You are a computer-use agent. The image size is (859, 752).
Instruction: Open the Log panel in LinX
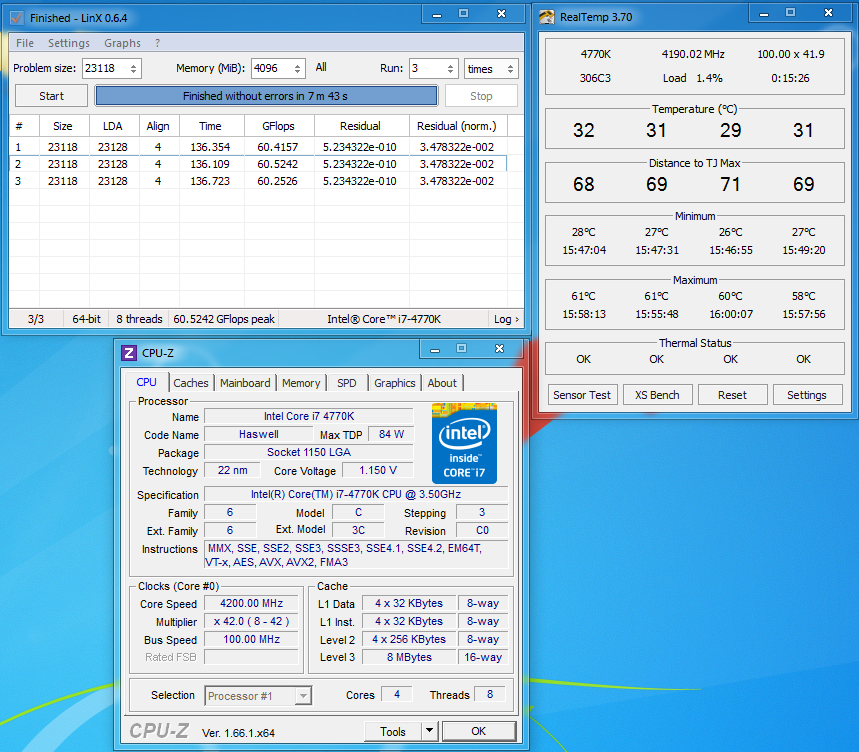click(506, 319)
